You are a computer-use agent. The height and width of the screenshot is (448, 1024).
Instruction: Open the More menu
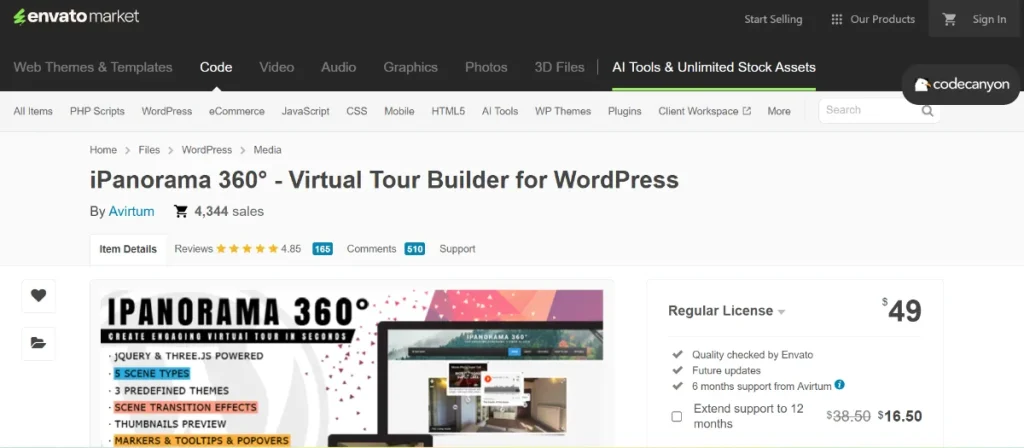(778, 111)
